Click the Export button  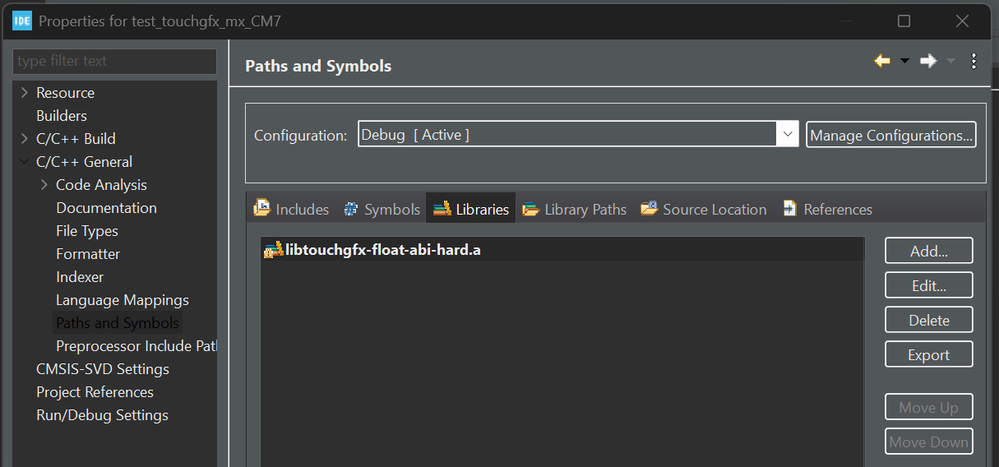[x=928, y=355]
